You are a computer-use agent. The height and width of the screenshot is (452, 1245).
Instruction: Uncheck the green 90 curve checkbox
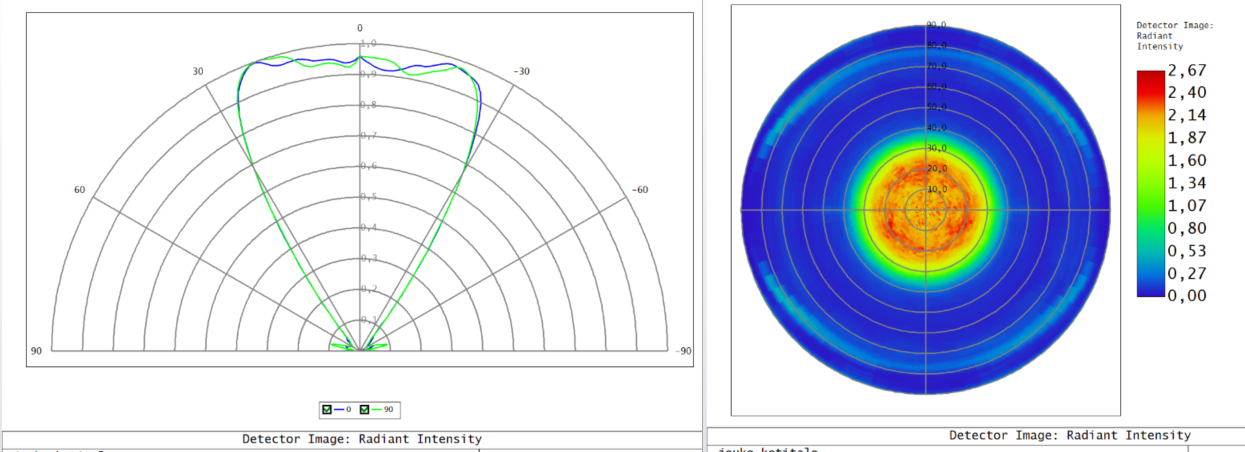pos(365,409)
